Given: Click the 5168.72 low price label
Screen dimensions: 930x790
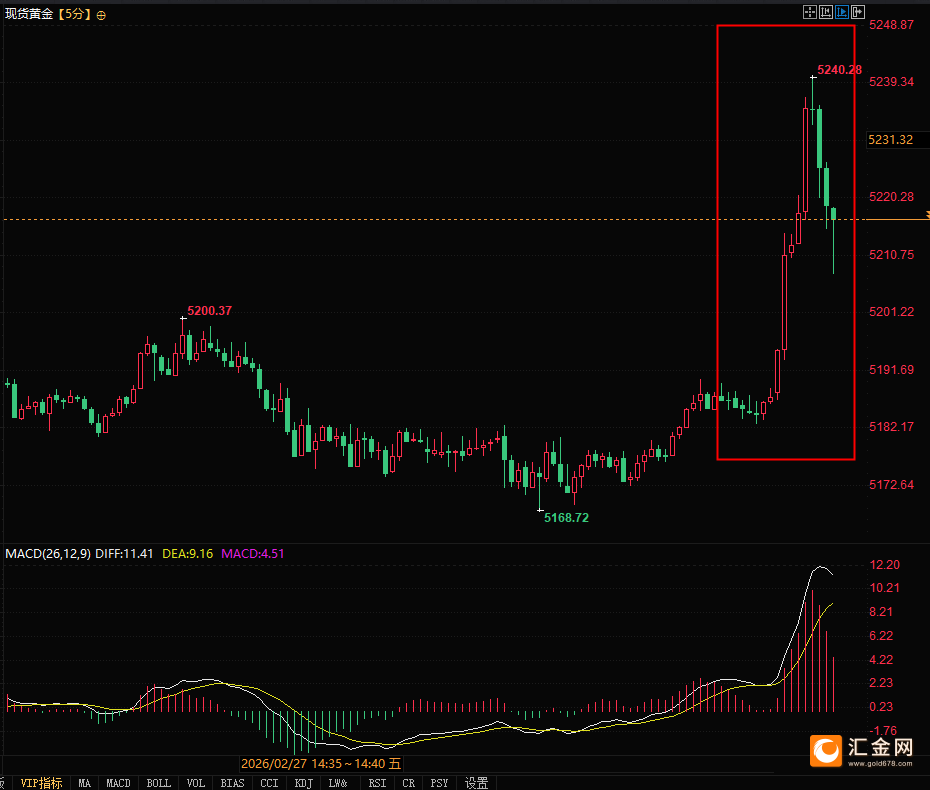Looking at the screenshot, I should (566, 518).
